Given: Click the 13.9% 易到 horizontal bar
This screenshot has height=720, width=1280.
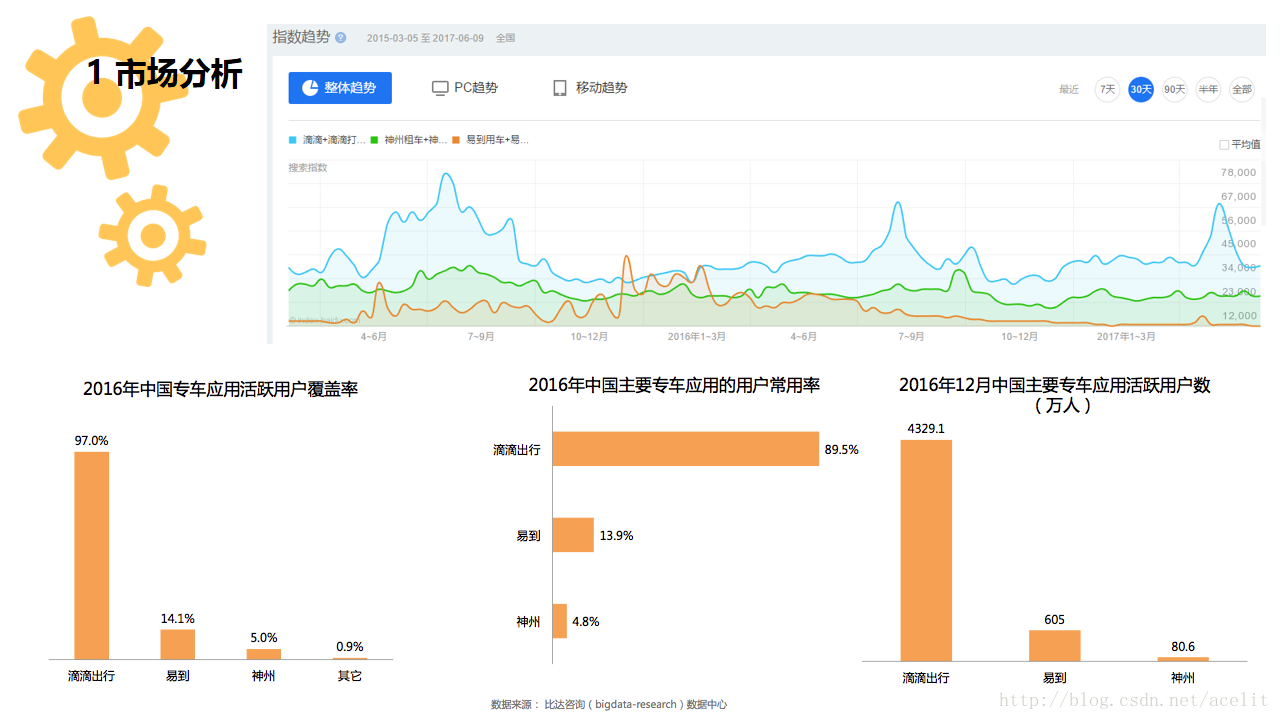Looking at the screenshot, I should (573, 535).
